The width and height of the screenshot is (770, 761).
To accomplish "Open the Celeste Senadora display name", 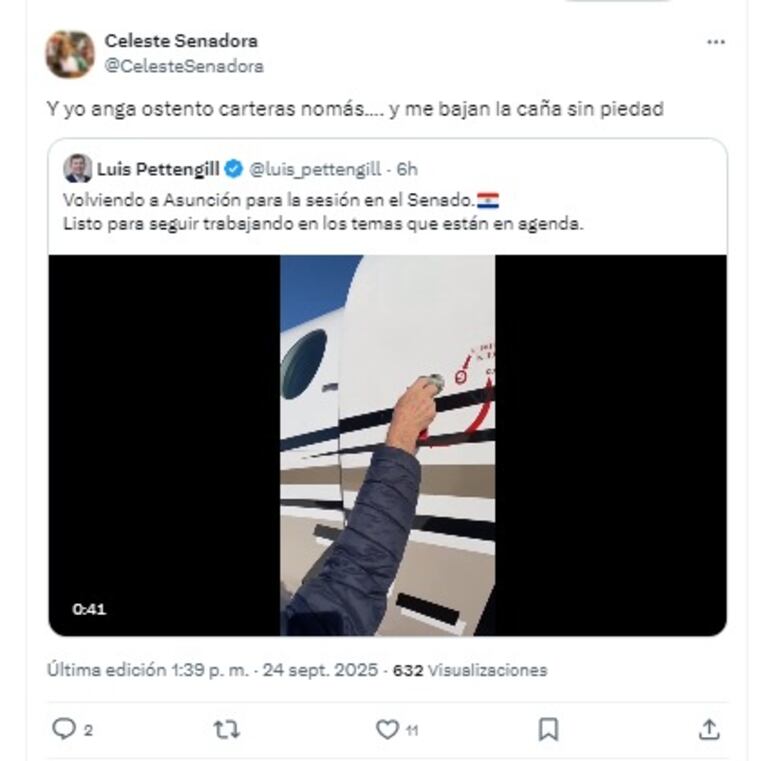I will pos(181,41).
